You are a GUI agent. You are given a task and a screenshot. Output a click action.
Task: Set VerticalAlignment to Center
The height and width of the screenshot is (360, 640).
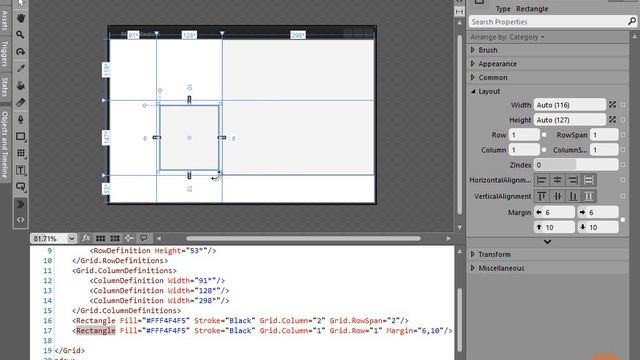(557, 196)
